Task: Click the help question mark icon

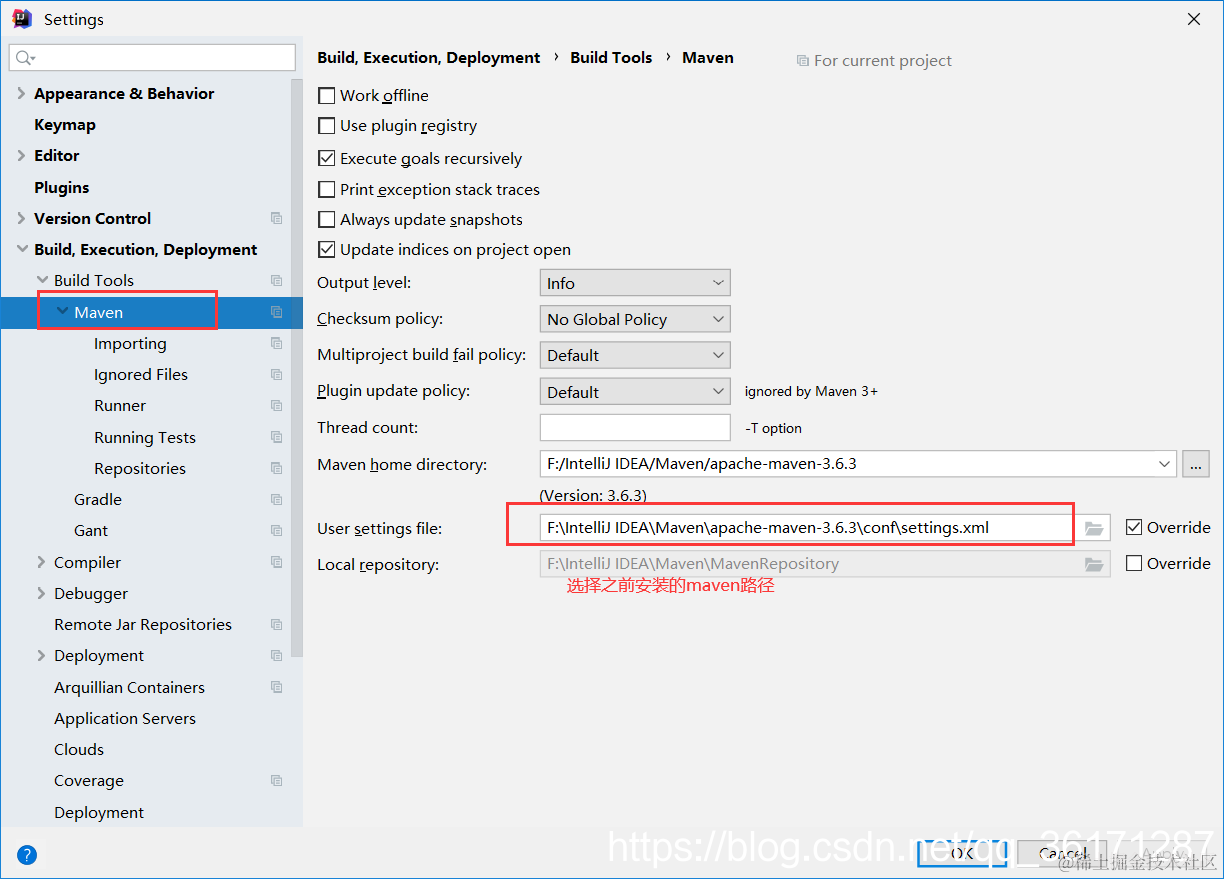Action: coord(27,855)
